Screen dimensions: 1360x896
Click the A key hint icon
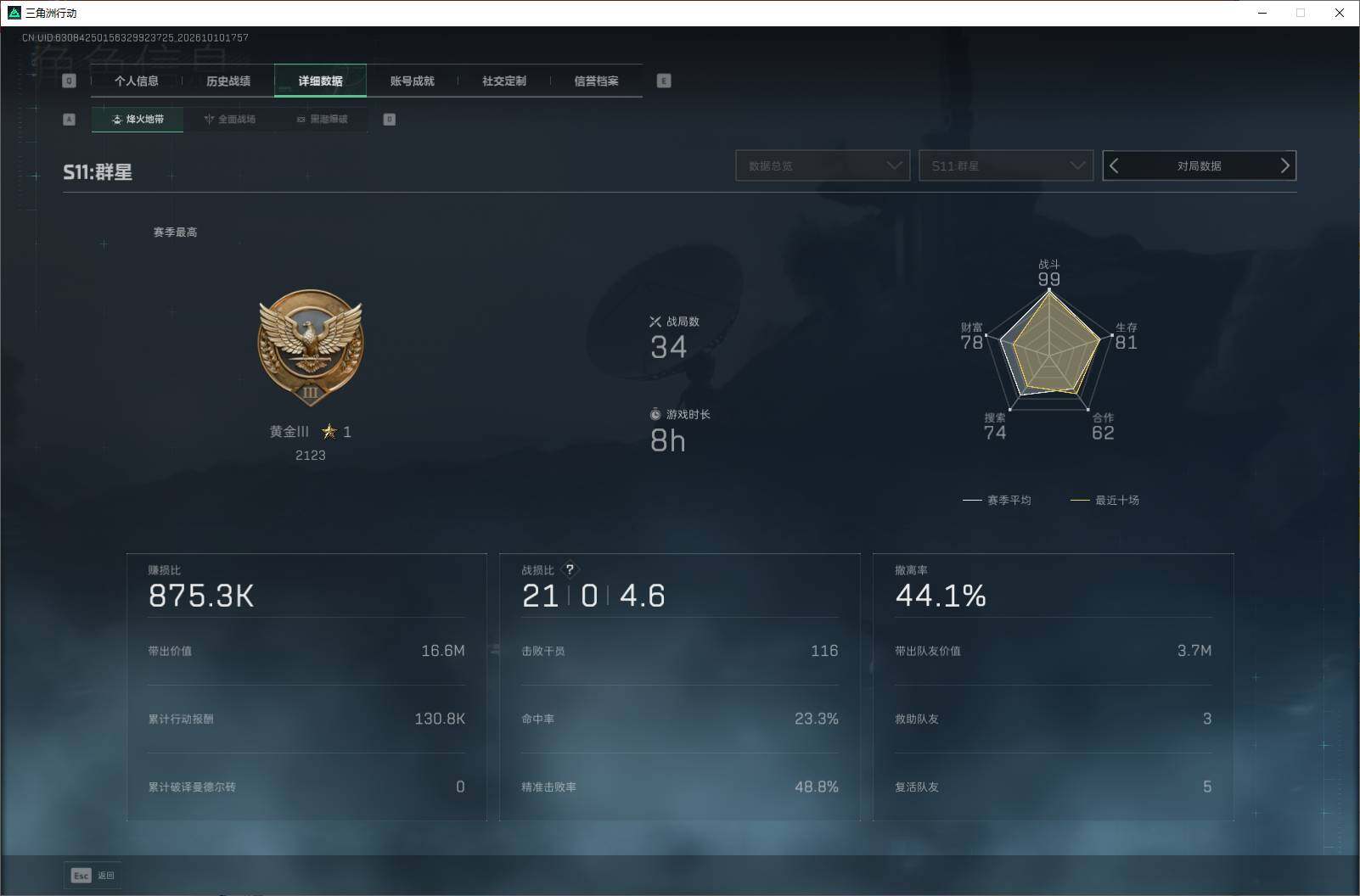(x=70, y=120)
